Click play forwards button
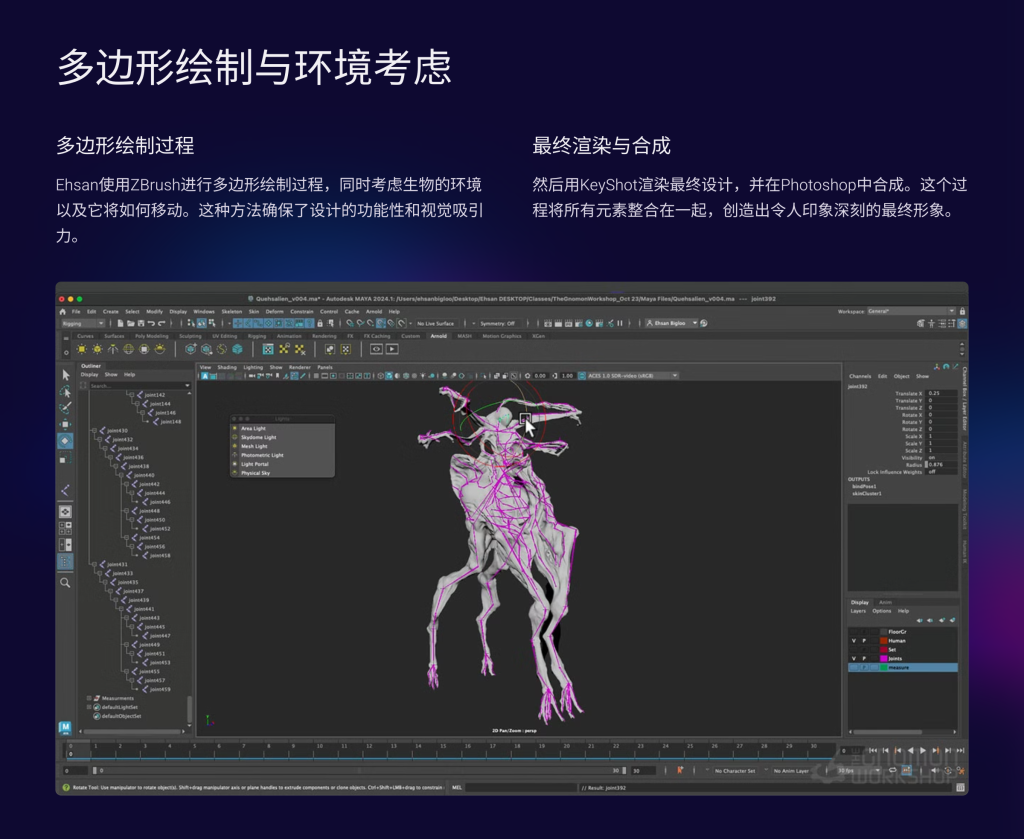The height and width of the screenshot is (839, 1024). tap(923, 752)
